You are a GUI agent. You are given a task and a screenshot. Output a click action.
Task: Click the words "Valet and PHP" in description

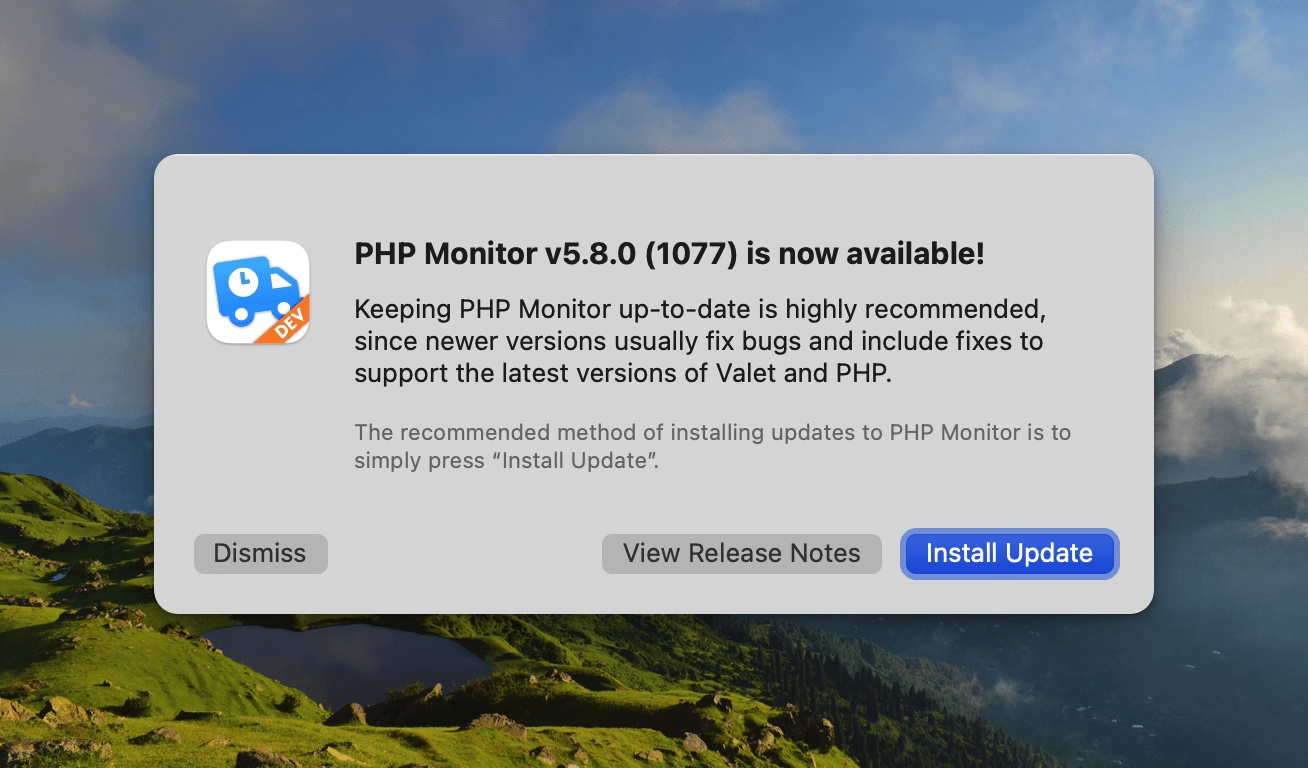click(801, 374)
